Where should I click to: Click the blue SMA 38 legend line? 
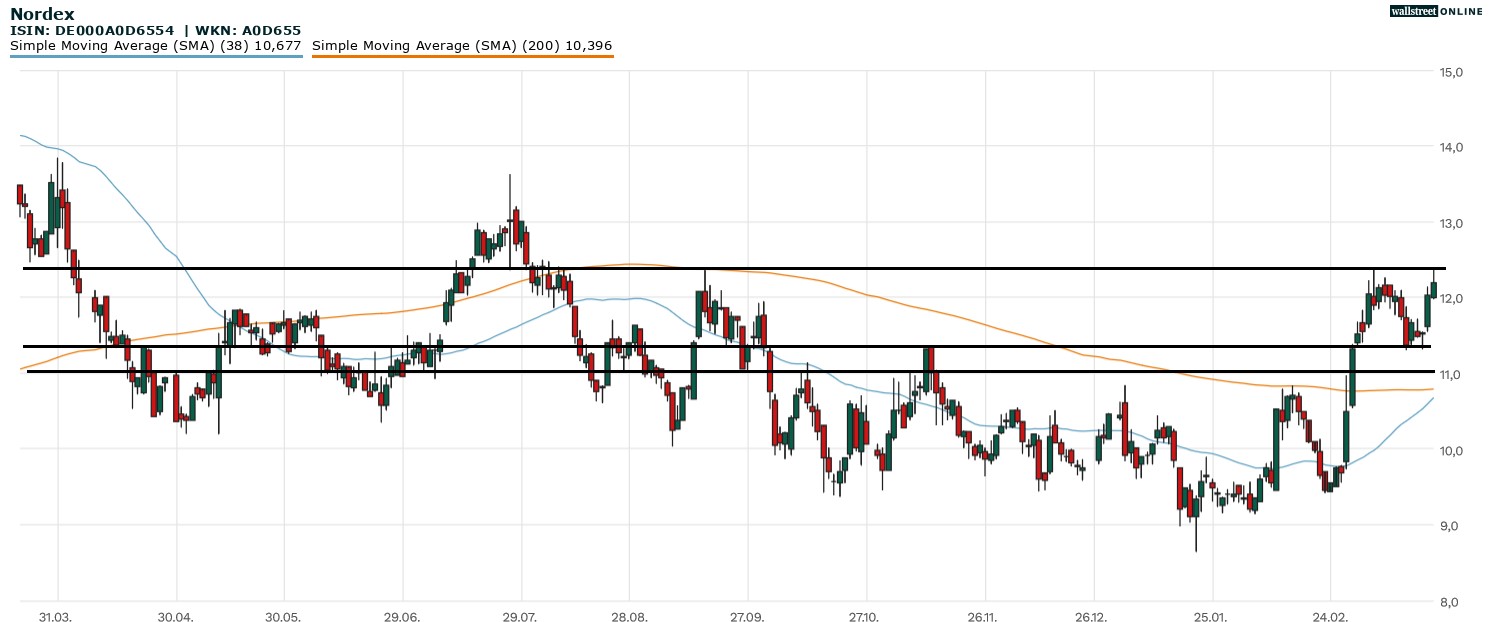[156, 56]
